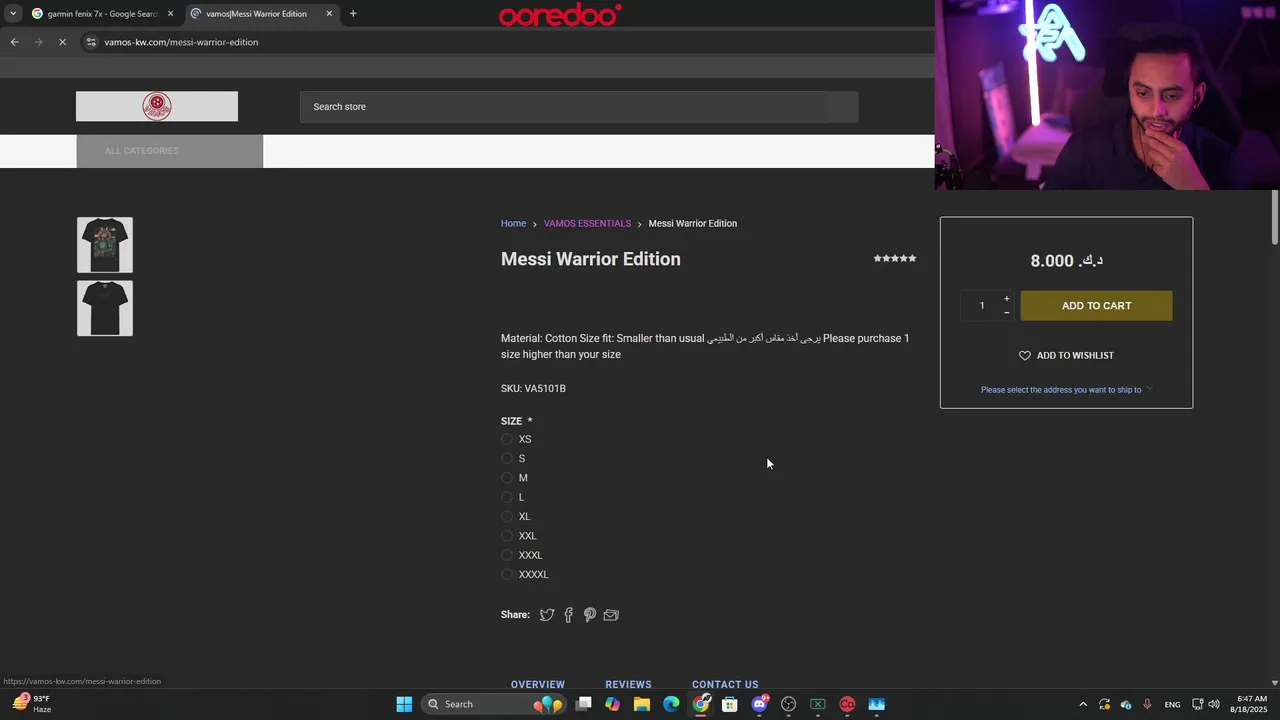Select size XXL
1280x720 pixels.
click(x=507, y=536)
